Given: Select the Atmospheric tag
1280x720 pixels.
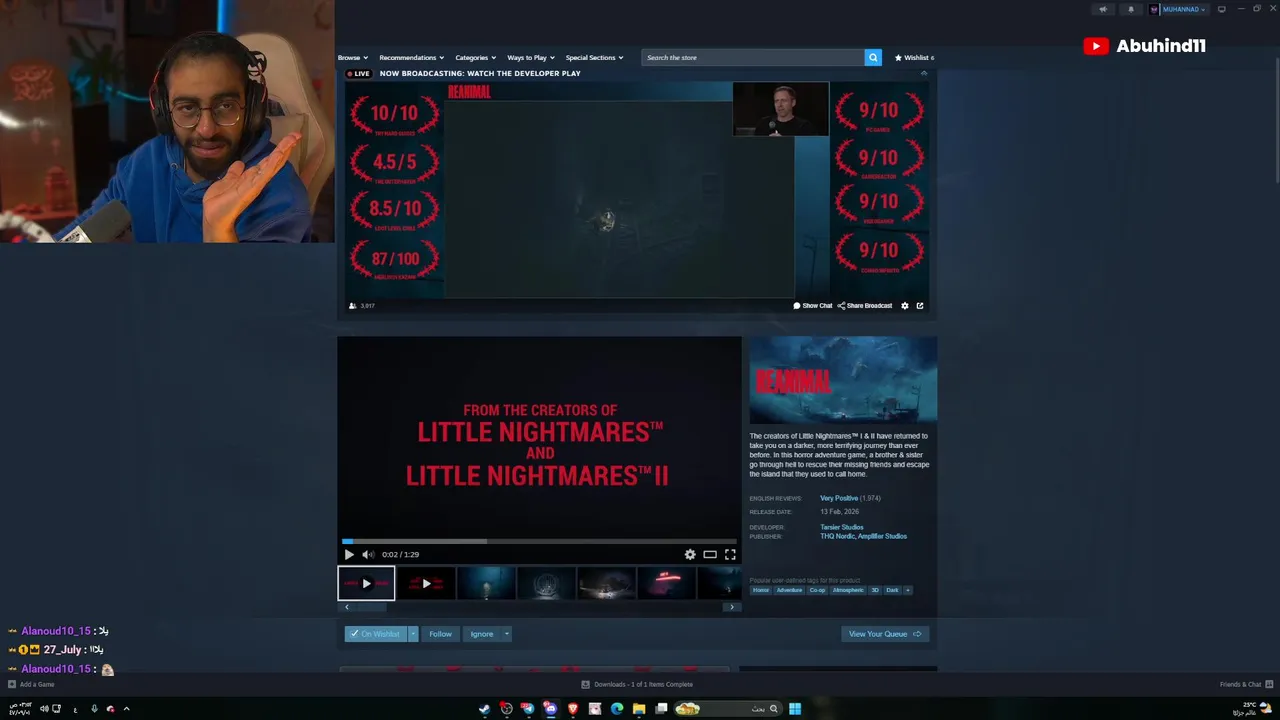Looking at the screenshot, I should click(x=848, y=590).
